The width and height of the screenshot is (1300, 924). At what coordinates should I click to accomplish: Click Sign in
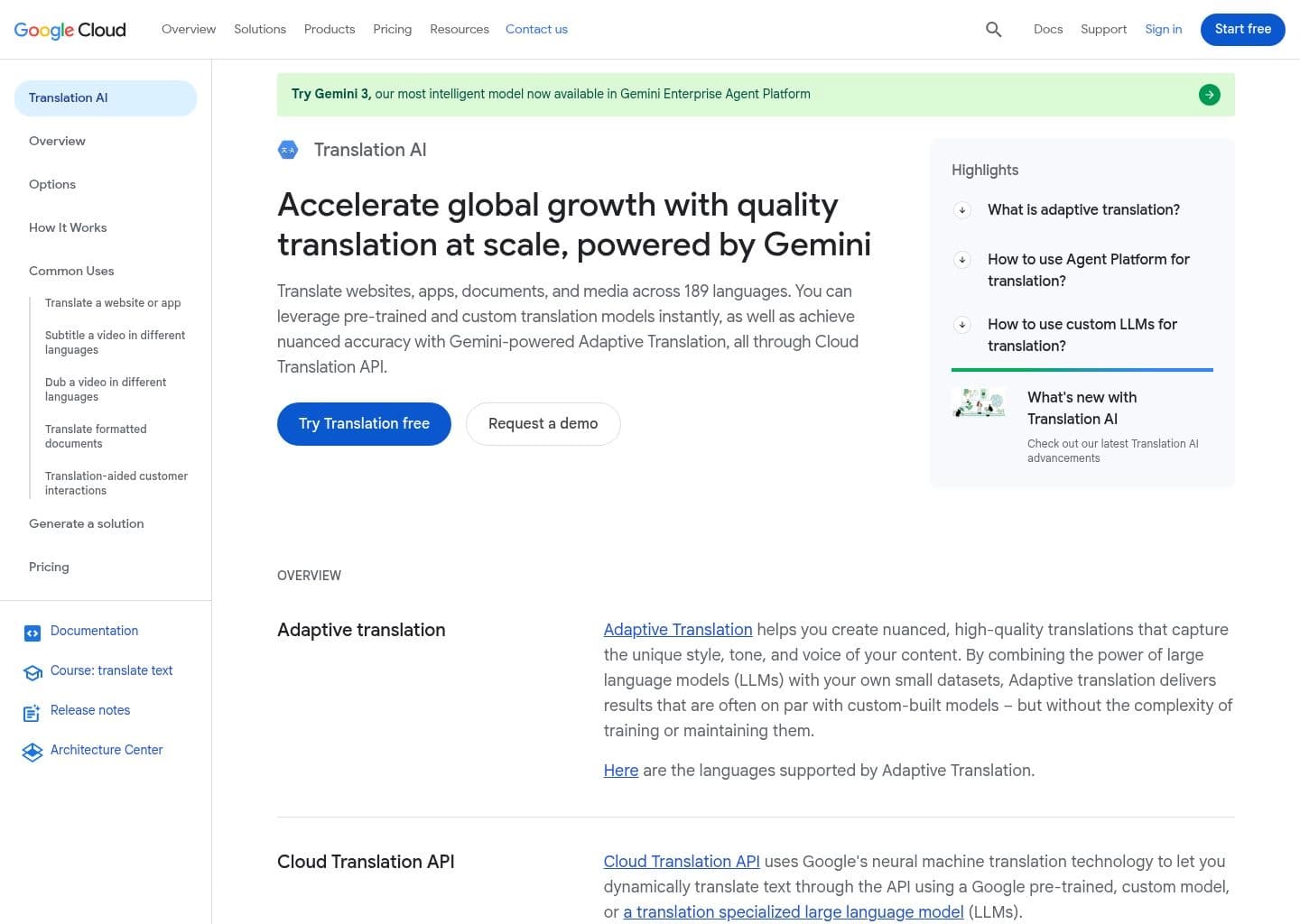[x=1164, y=29]
